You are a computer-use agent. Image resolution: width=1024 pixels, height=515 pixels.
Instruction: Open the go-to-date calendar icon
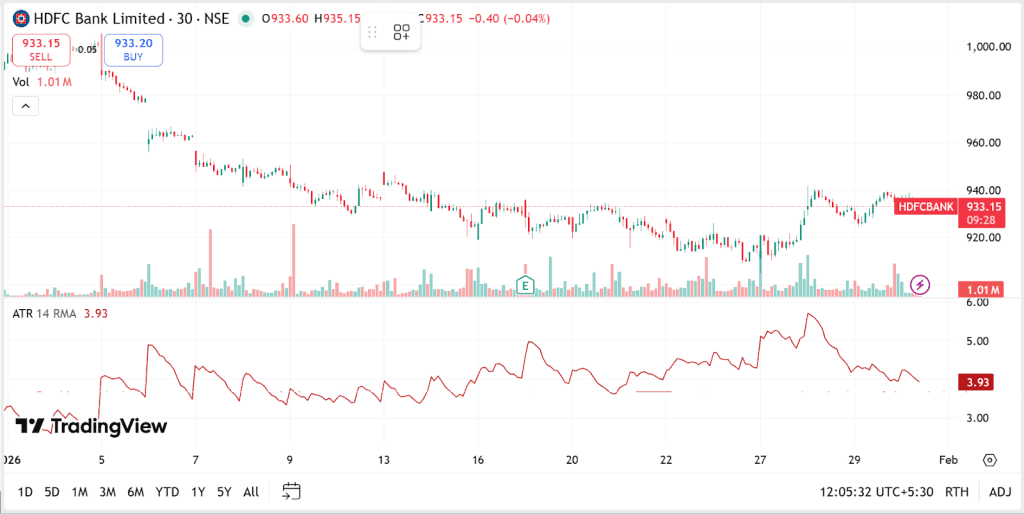[291, 491]
